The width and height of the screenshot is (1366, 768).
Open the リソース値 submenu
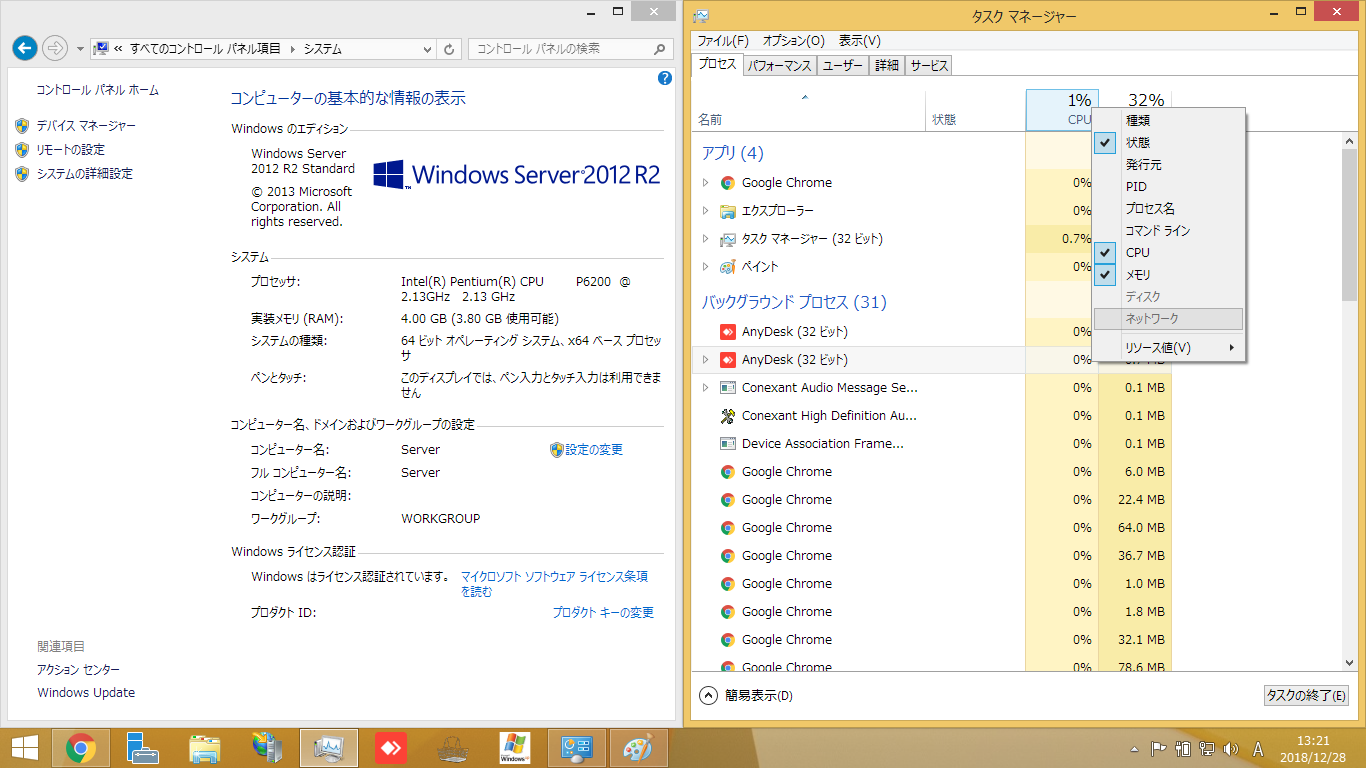1169,348
